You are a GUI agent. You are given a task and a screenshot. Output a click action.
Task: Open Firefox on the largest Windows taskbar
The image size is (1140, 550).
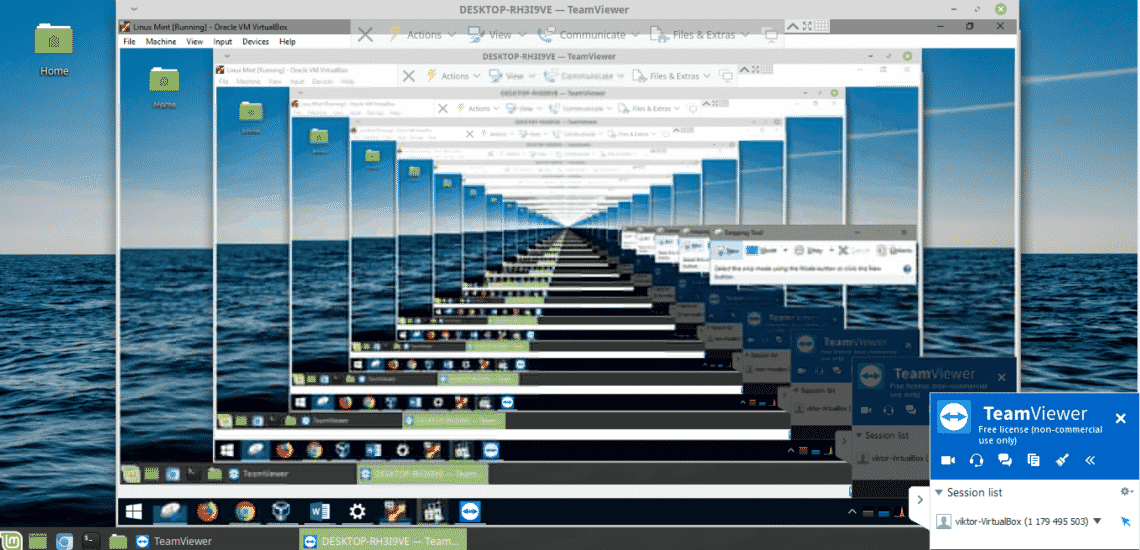[x=208, y=511]
